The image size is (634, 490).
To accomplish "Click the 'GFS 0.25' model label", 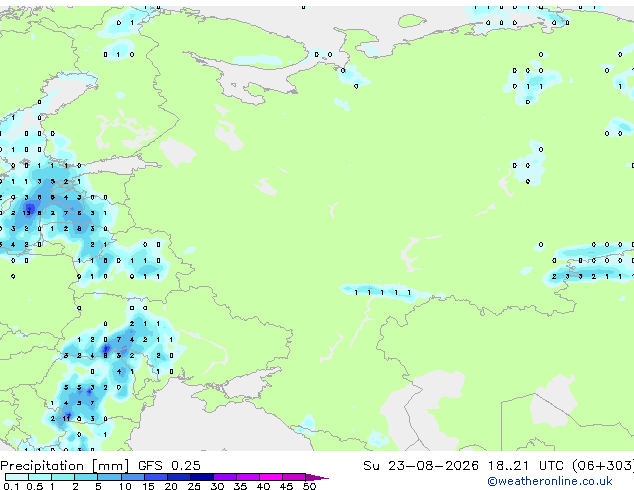I will tap(169, 466).
